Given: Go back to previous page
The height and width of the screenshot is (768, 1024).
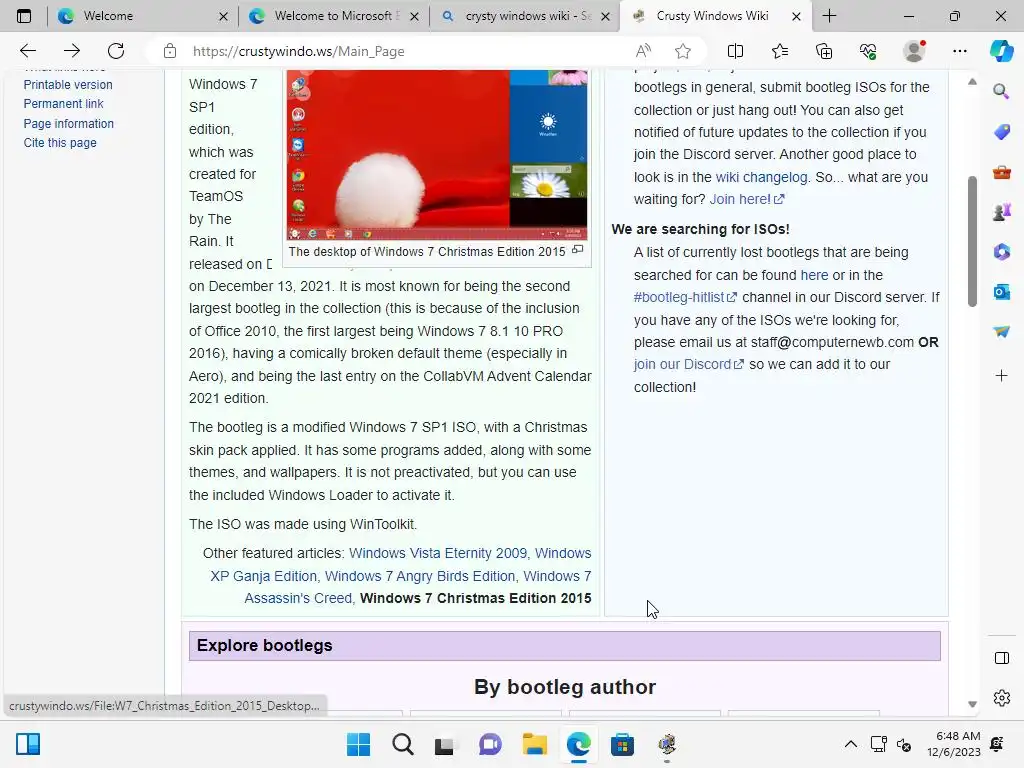Looking at the screenshot, I should 27,51.
